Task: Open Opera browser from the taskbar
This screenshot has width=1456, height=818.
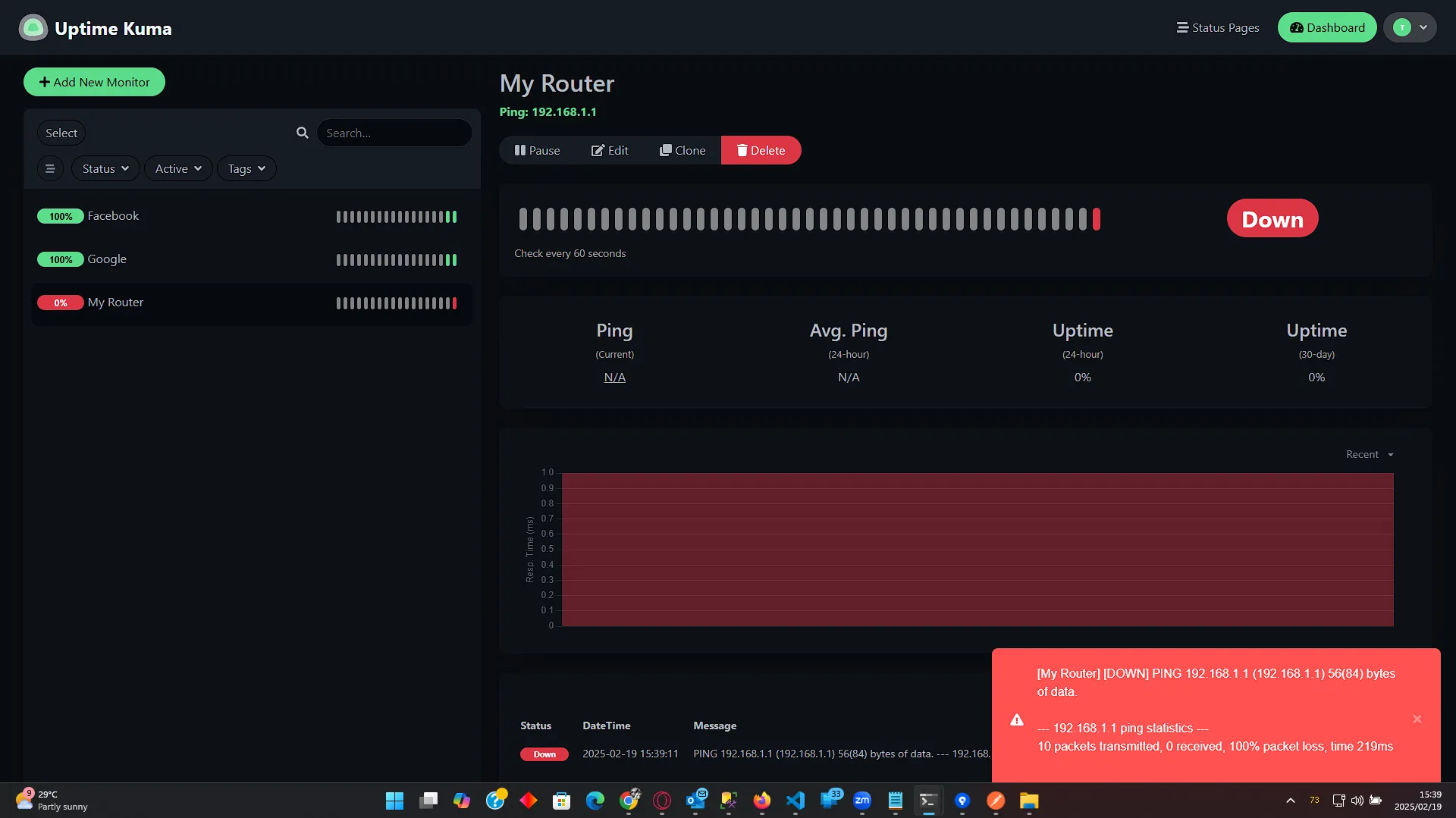Action: 662,801
